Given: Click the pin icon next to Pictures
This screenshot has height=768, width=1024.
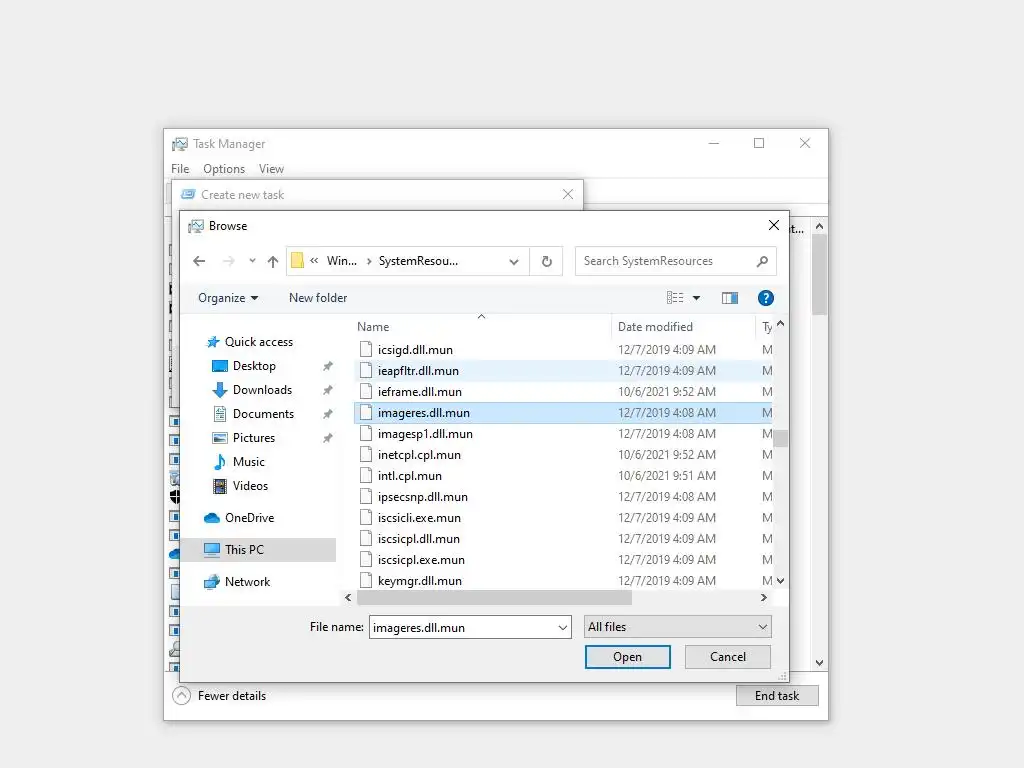Looking at the screenshot, I should coord(328,438).
